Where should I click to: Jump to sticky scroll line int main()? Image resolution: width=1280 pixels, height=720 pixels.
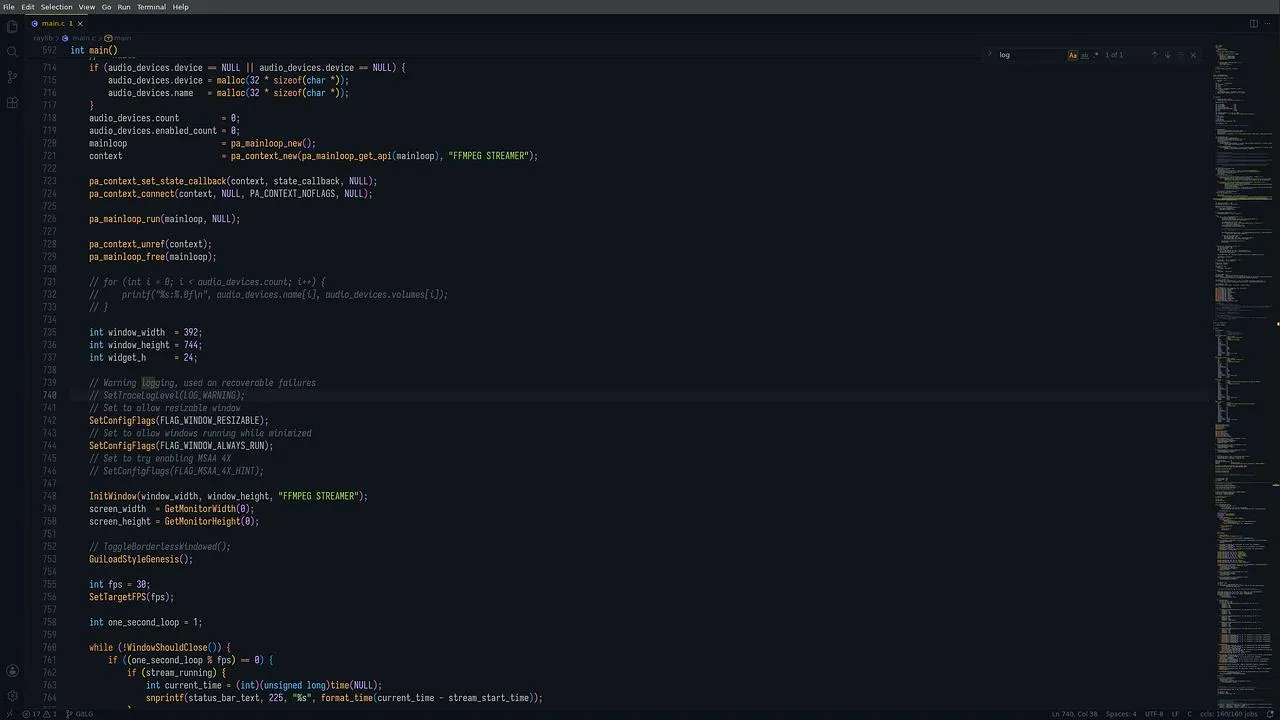(x=93, y=50)
